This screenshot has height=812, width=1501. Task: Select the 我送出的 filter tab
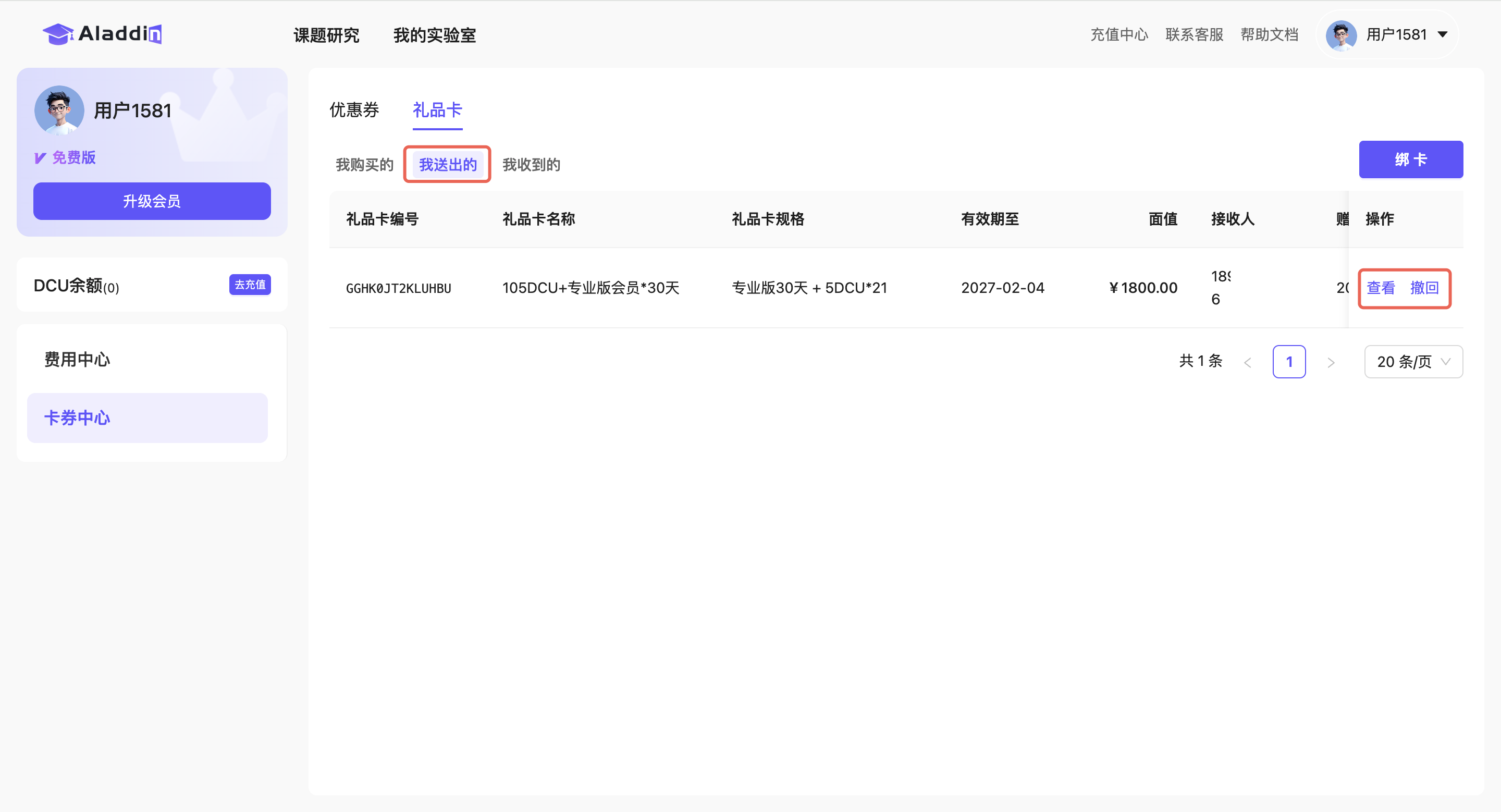click(448, 165)
